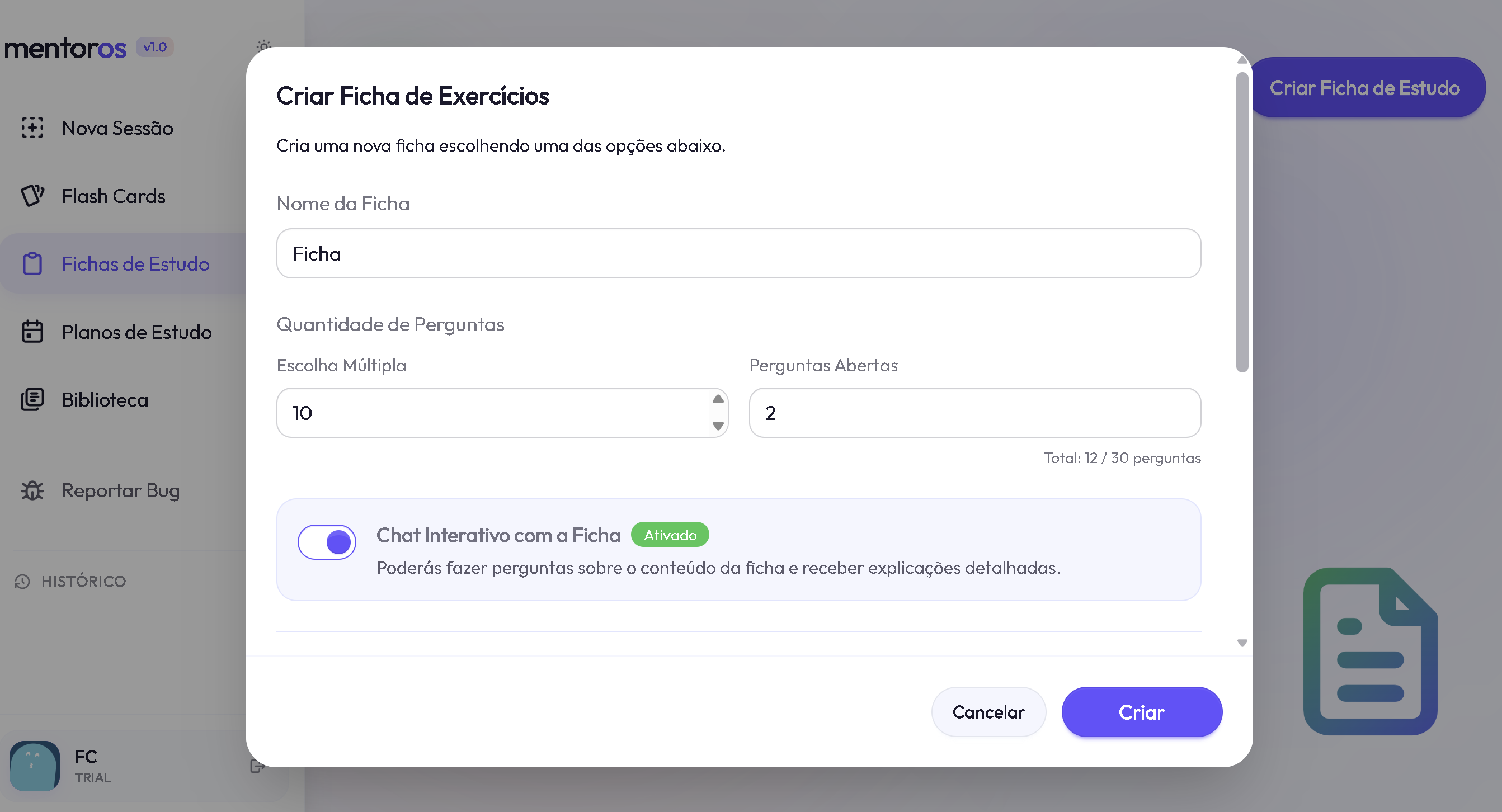Open Flash Cards in the sidebar
1502x812 pixels.
point(114,196)
